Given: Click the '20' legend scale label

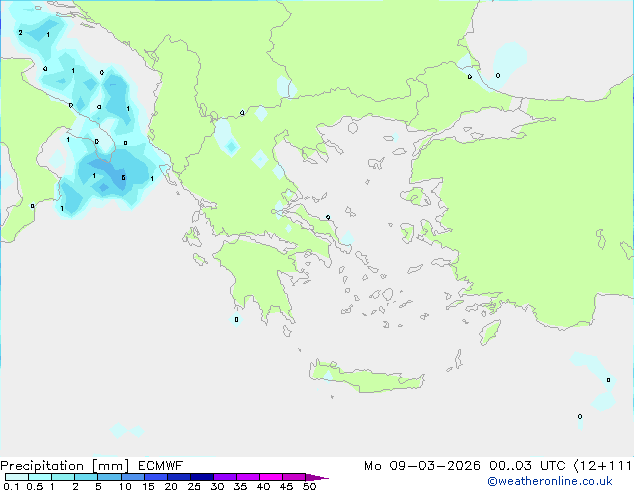Looking at the screenshot, I should pyautogui.click(x=171, y=486).
